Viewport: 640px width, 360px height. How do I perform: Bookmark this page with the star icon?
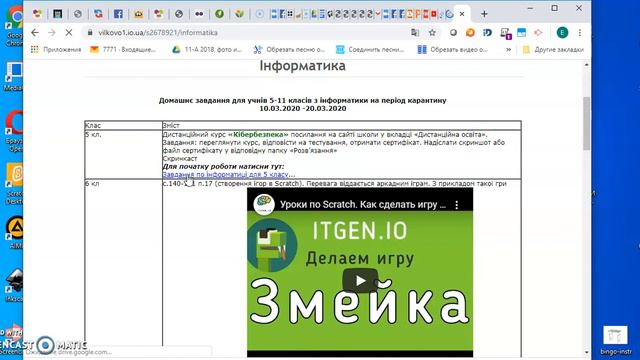pos(432,33)
